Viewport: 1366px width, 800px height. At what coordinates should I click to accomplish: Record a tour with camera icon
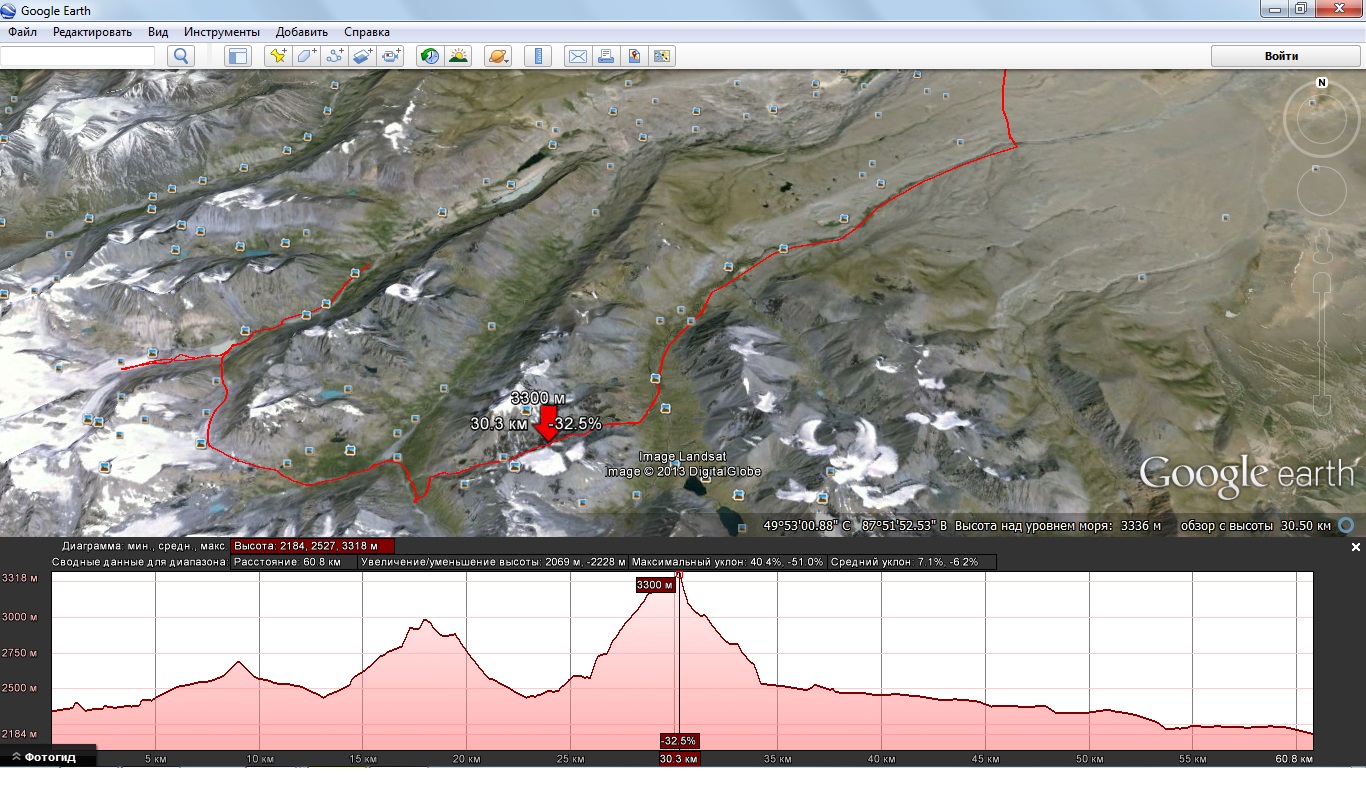coord(390,56)
